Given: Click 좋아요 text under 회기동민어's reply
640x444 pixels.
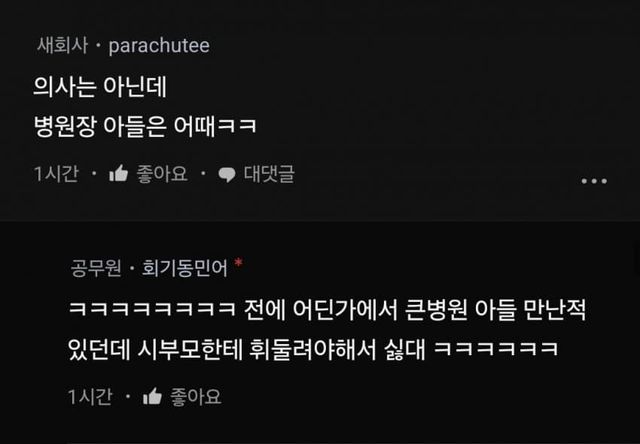Looking at the screenshot, I should pos(196,397).
